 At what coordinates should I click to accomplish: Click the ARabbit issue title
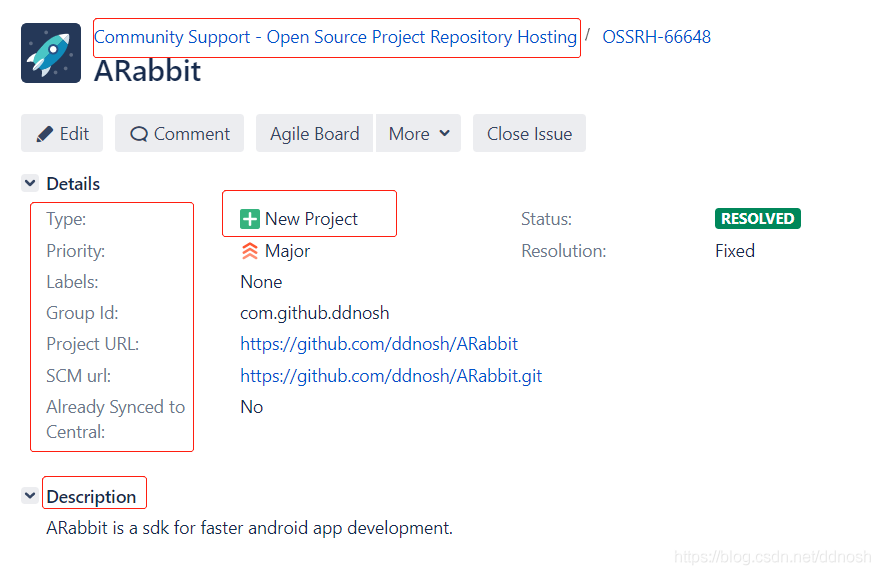pyautogui.click(x=148, y=71)
